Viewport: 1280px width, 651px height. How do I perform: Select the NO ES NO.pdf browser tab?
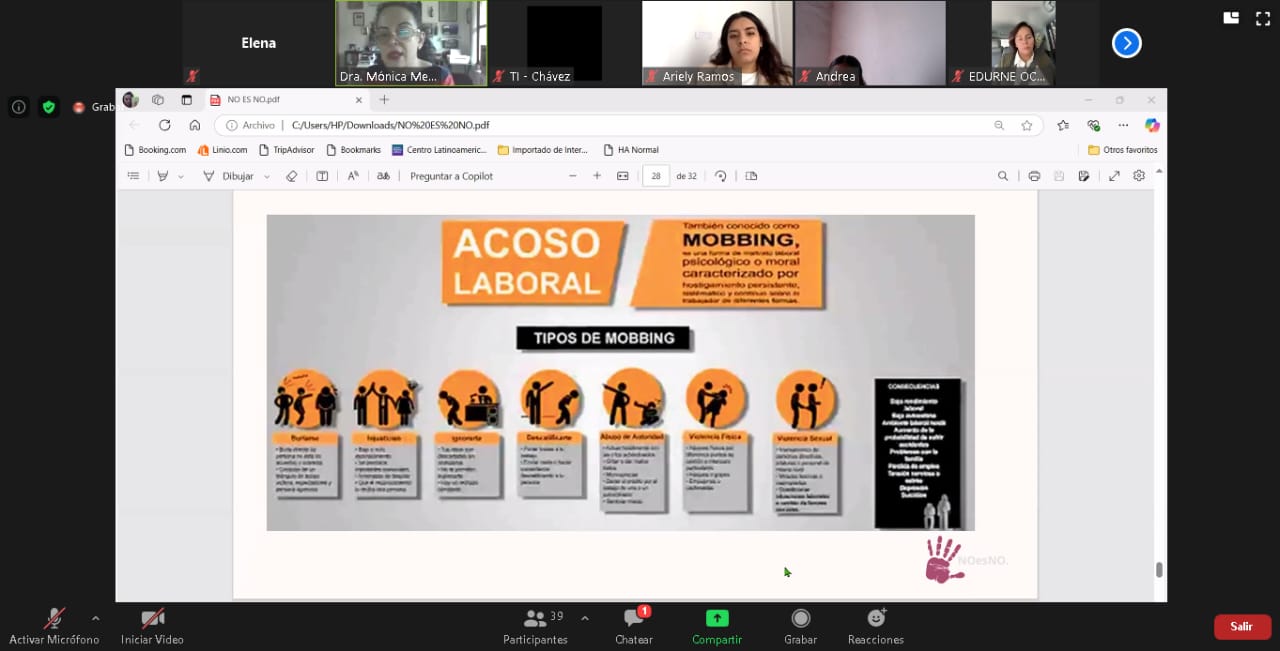[x=280, y=100]
